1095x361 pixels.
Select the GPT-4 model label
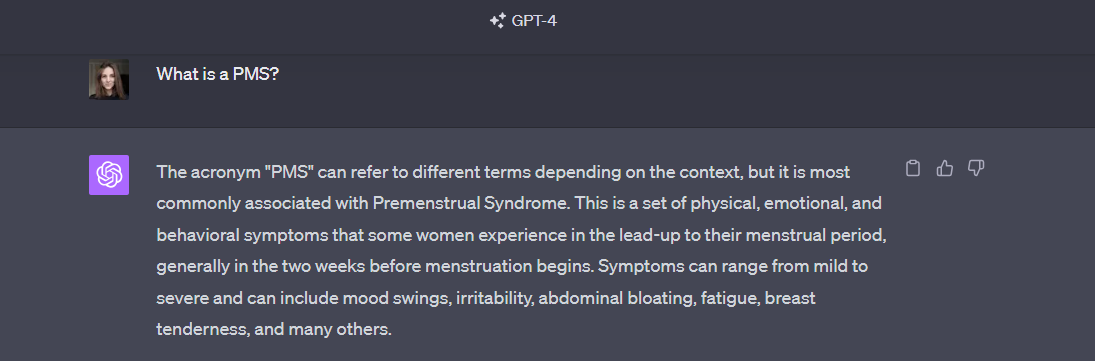coord(534,21)
